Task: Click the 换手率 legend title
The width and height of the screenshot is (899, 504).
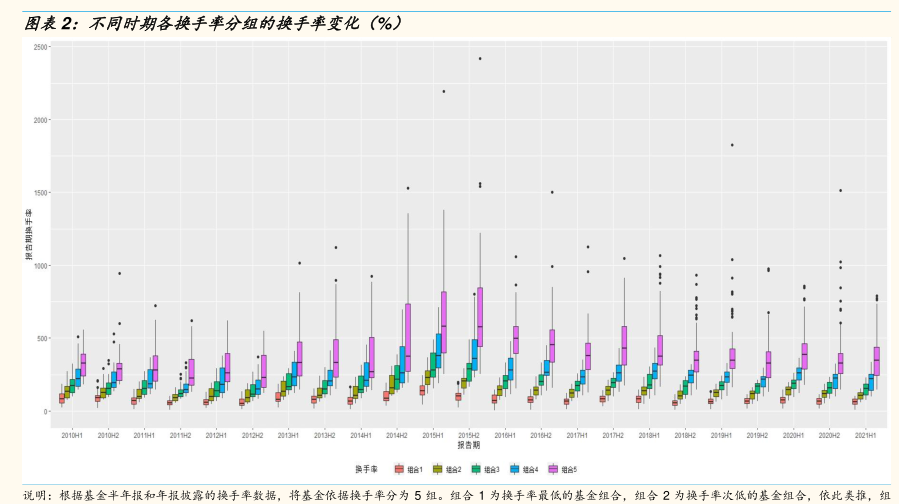Action: tap(365, 468)
